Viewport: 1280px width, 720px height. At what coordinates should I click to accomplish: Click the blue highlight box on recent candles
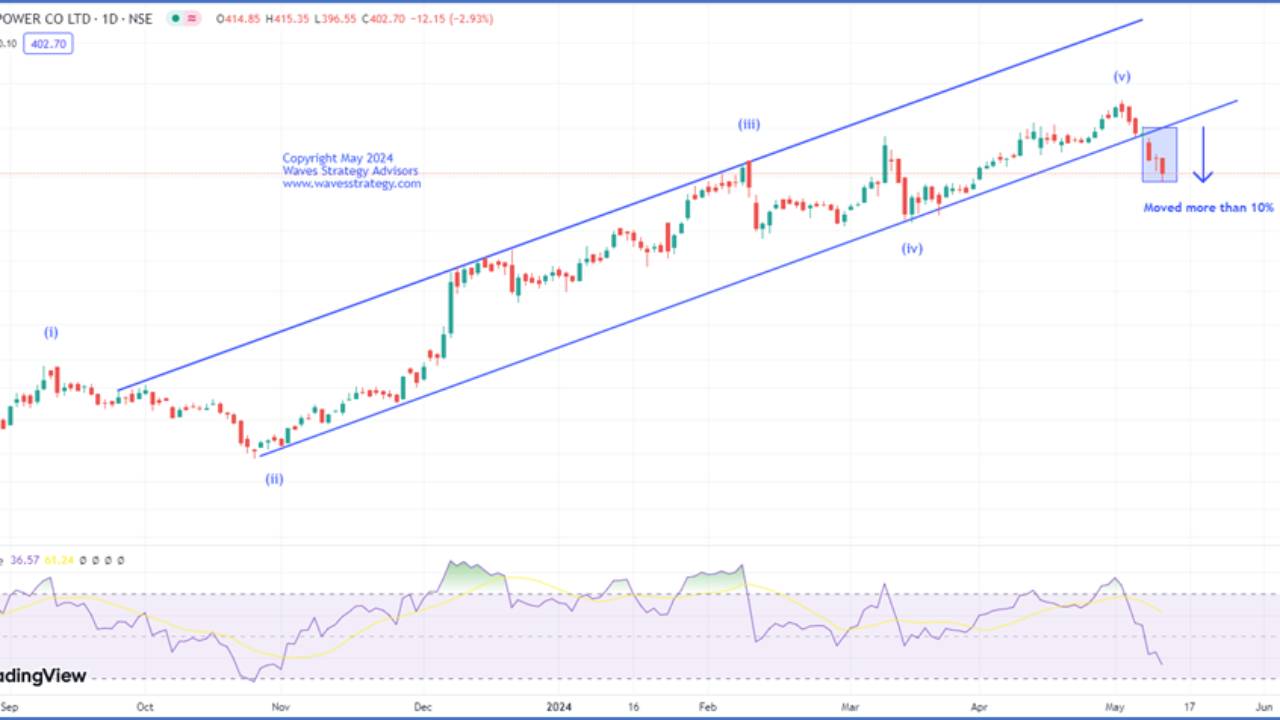point(1160,155)
